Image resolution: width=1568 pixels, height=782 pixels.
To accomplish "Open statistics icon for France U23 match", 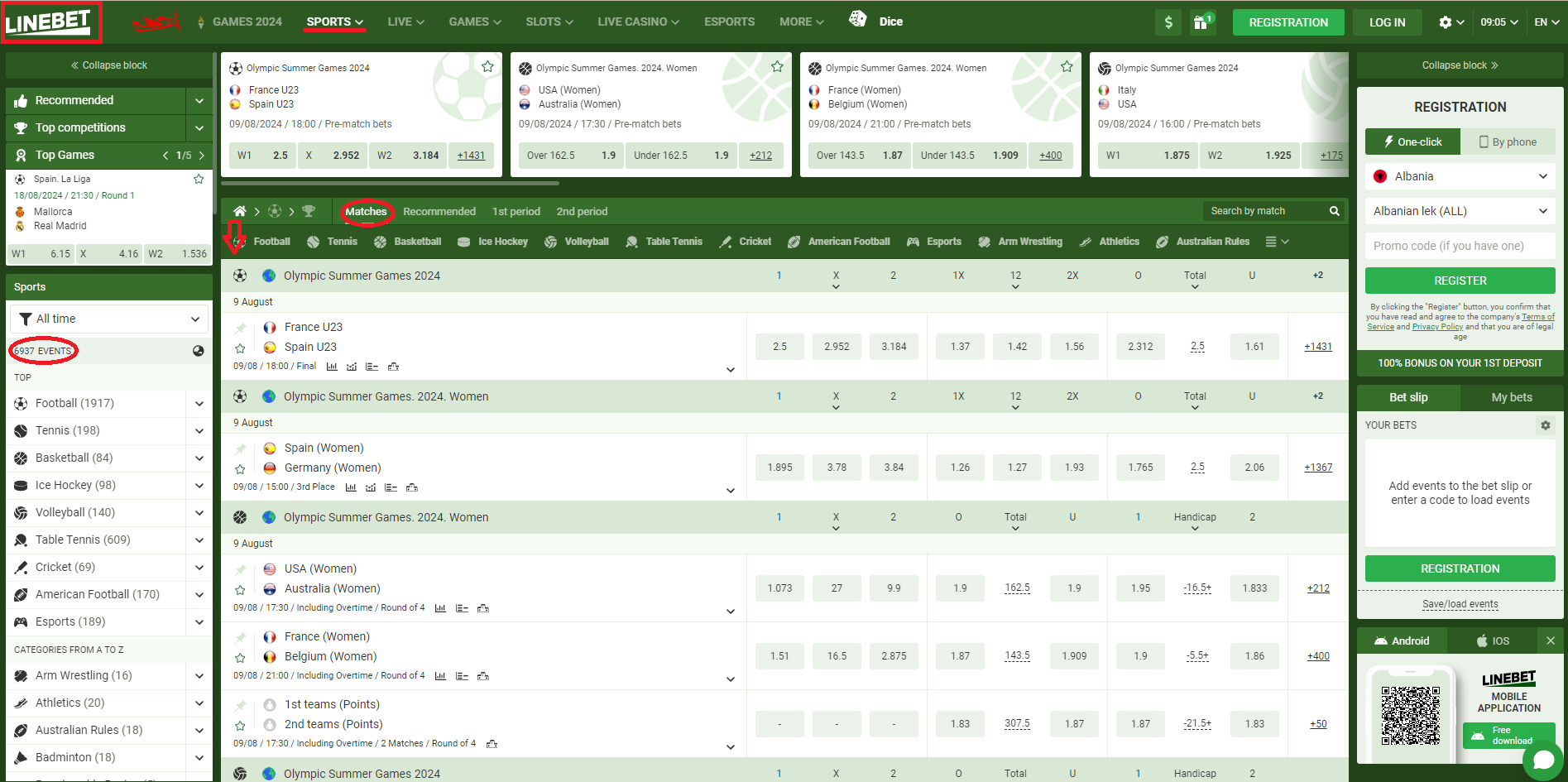I will pyautogui.click(x=332, y=367).
